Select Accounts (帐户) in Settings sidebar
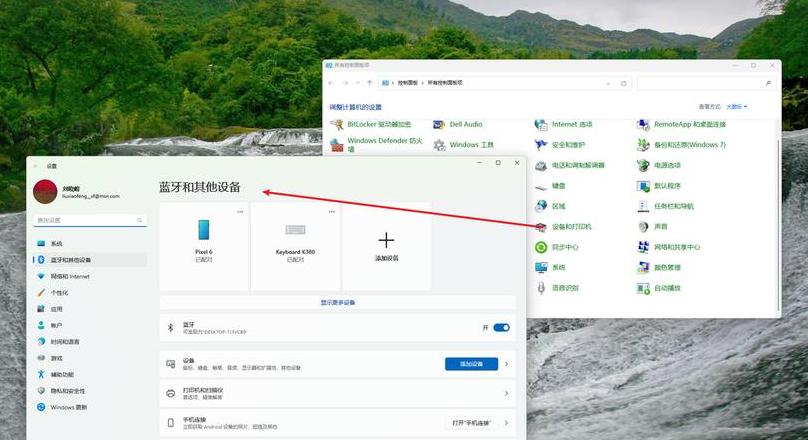 (x=90, y=325)
